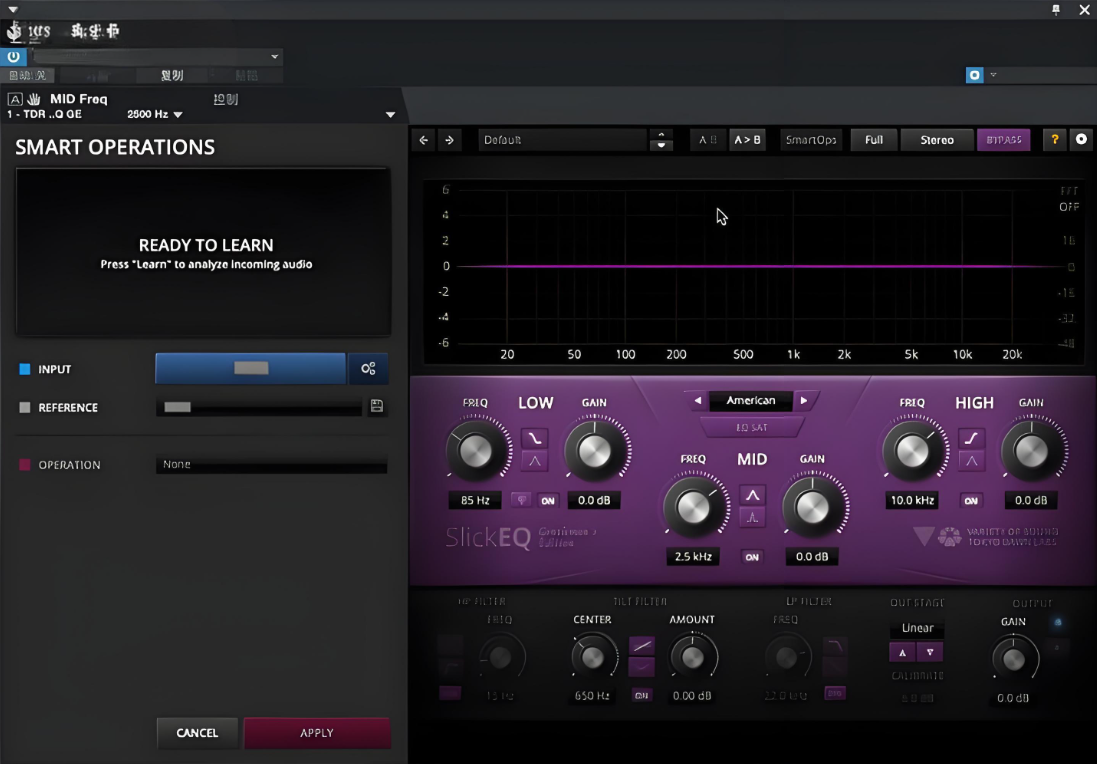1097x764 pixels.
Task: Click the blue output indicator near OUTPUT GAIN
Action: pos(1058,622)
